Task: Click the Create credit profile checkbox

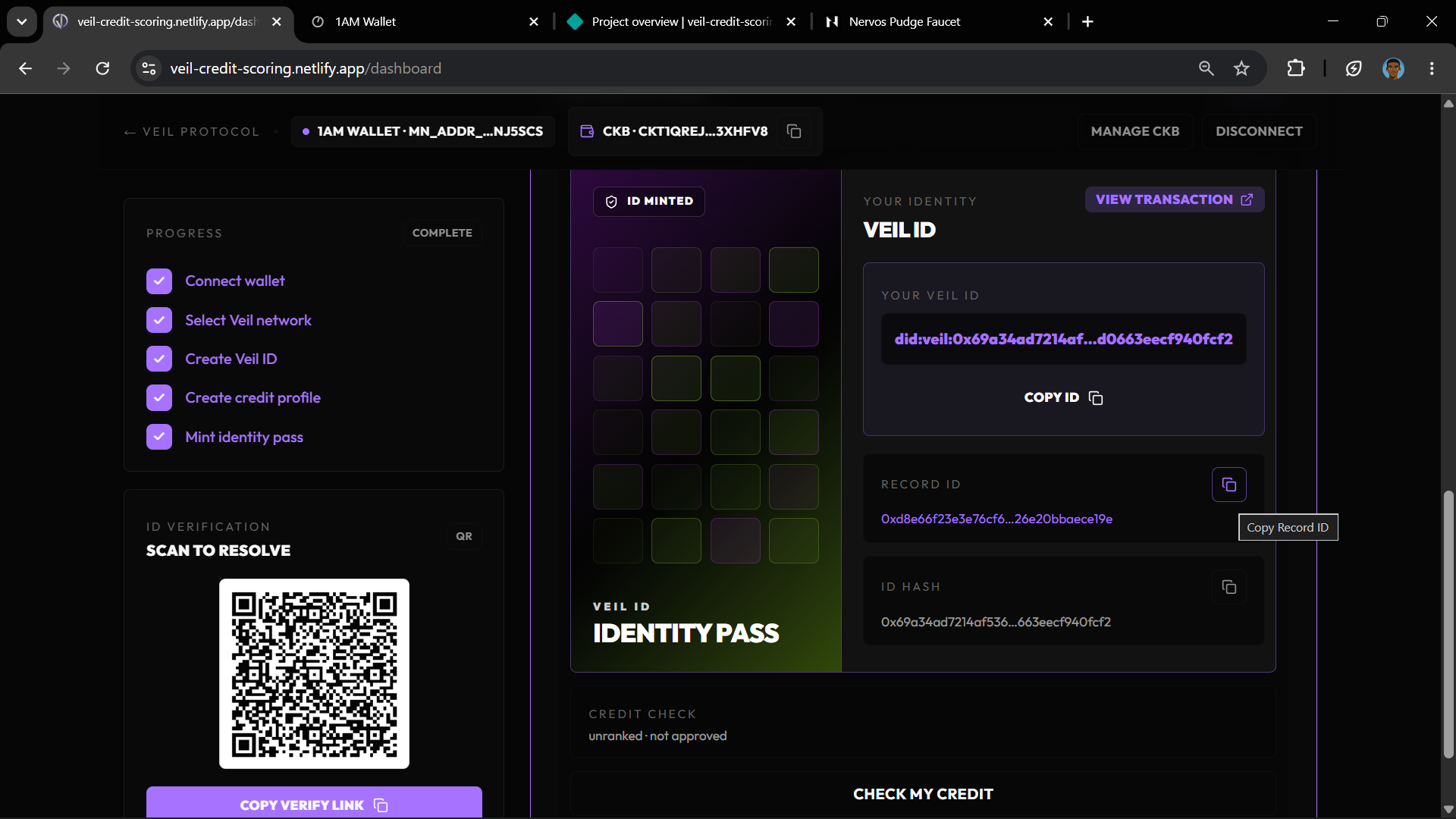Action: (159, 397)
